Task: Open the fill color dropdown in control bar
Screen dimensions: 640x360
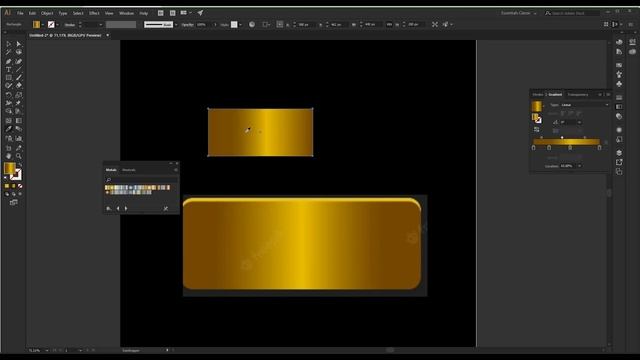Action: (x=42, y=24)
